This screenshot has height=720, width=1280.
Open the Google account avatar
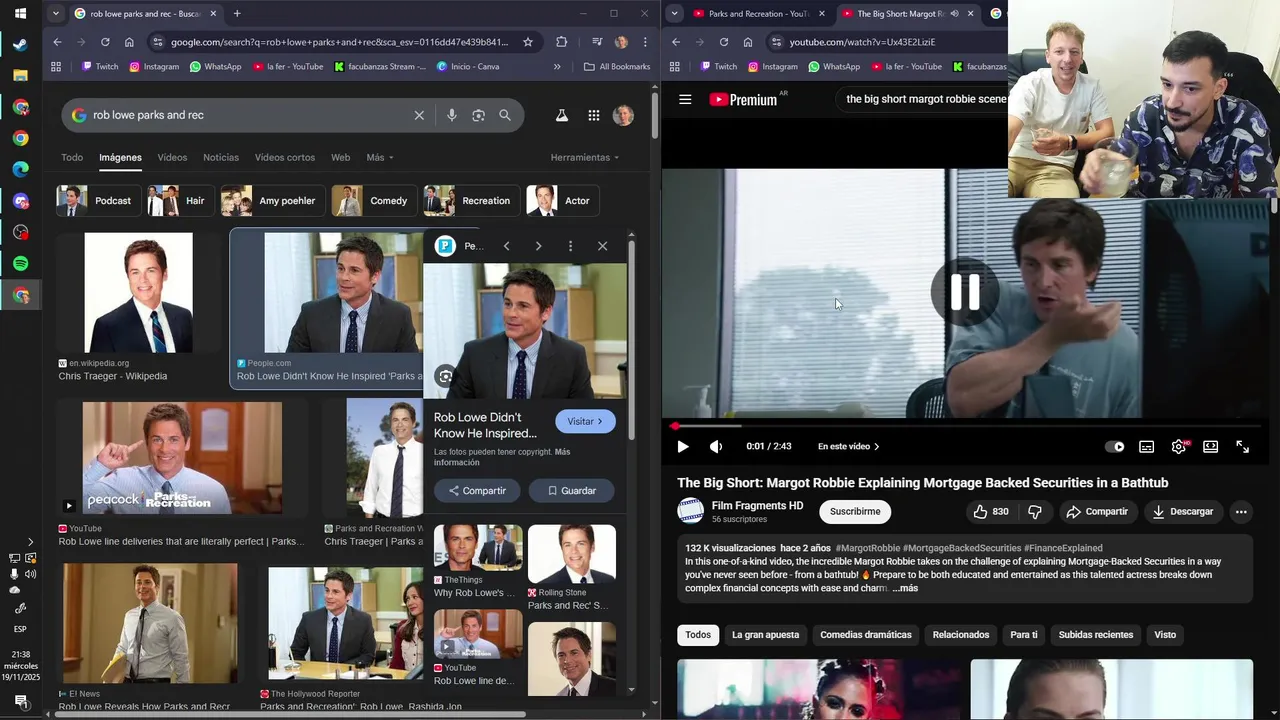(x=623, y=115)
